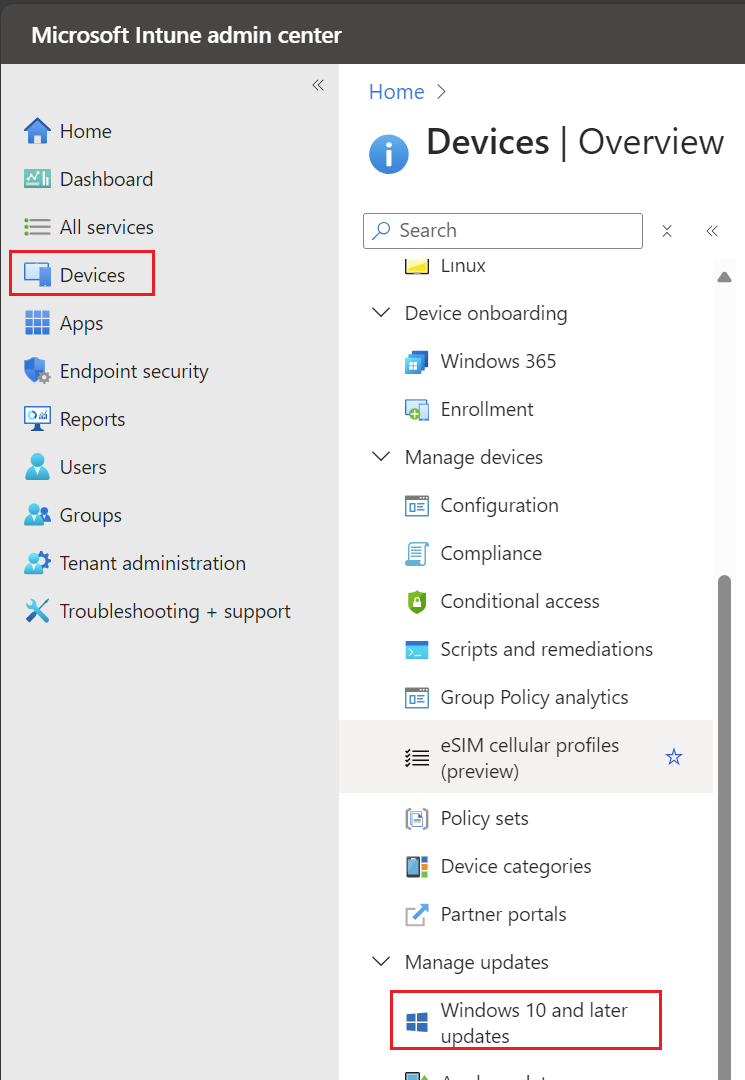Click the scrollbar up arrow

click(x=726, y=277)
